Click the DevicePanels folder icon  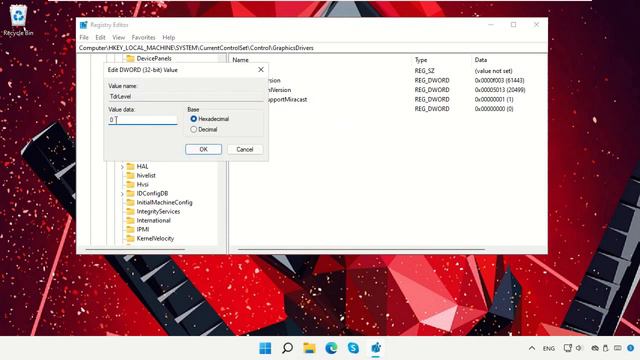tap(131, 58)
